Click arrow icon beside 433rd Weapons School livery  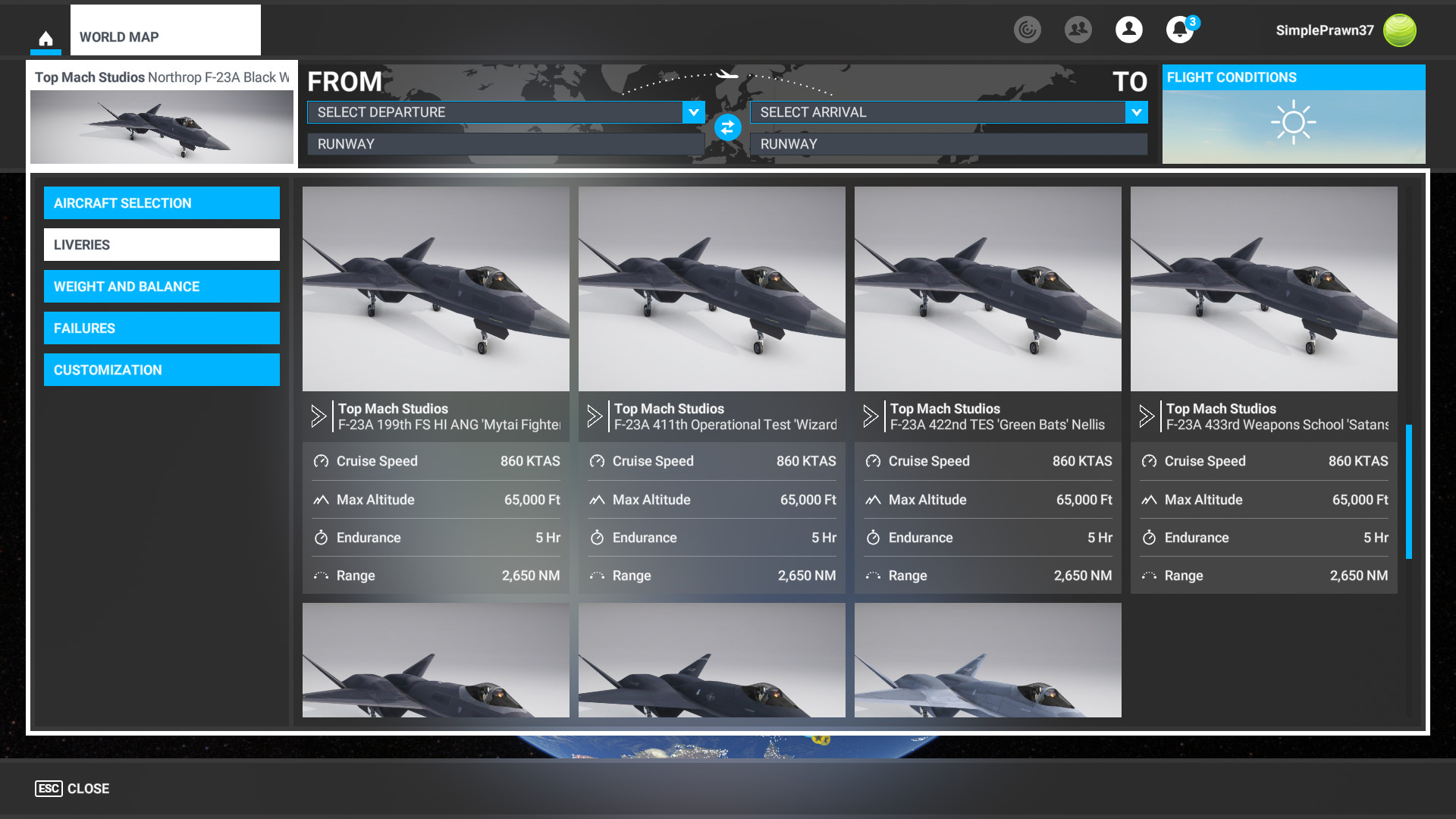1147,416
